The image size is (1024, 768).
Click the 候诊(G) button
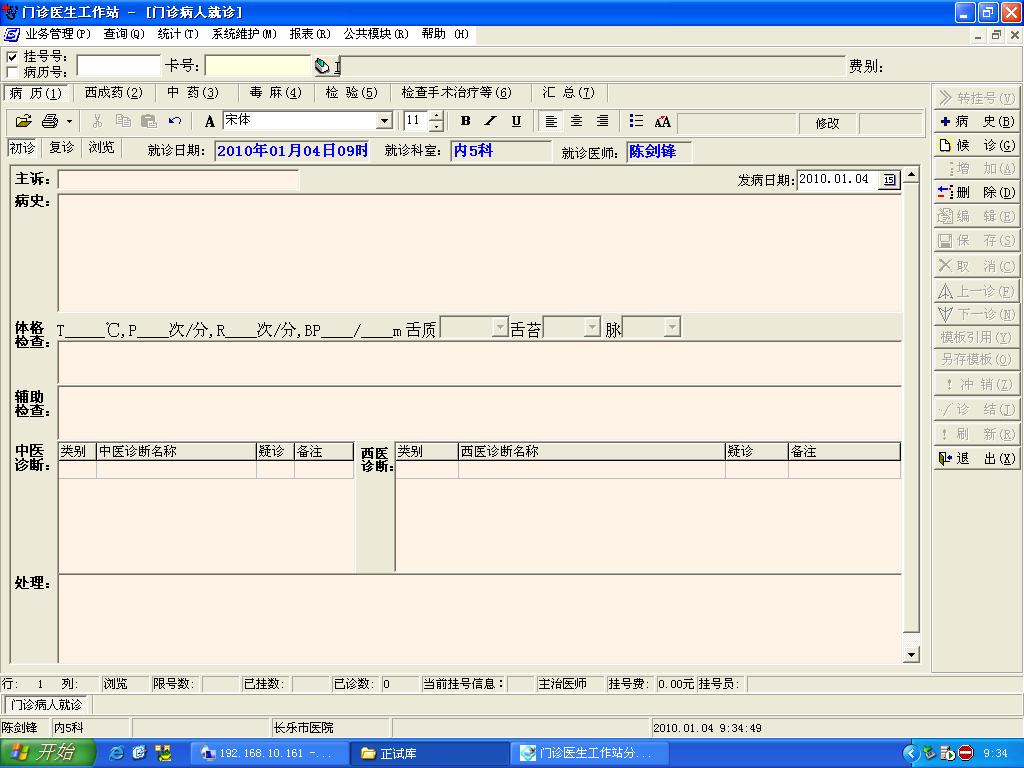click(976, 145)
